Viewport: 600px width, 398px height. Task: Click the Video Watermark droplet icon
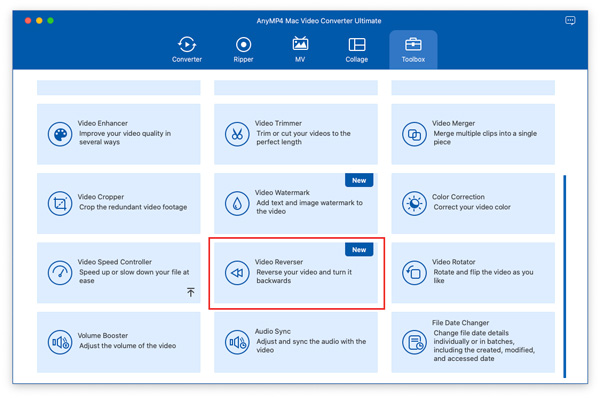237,204
